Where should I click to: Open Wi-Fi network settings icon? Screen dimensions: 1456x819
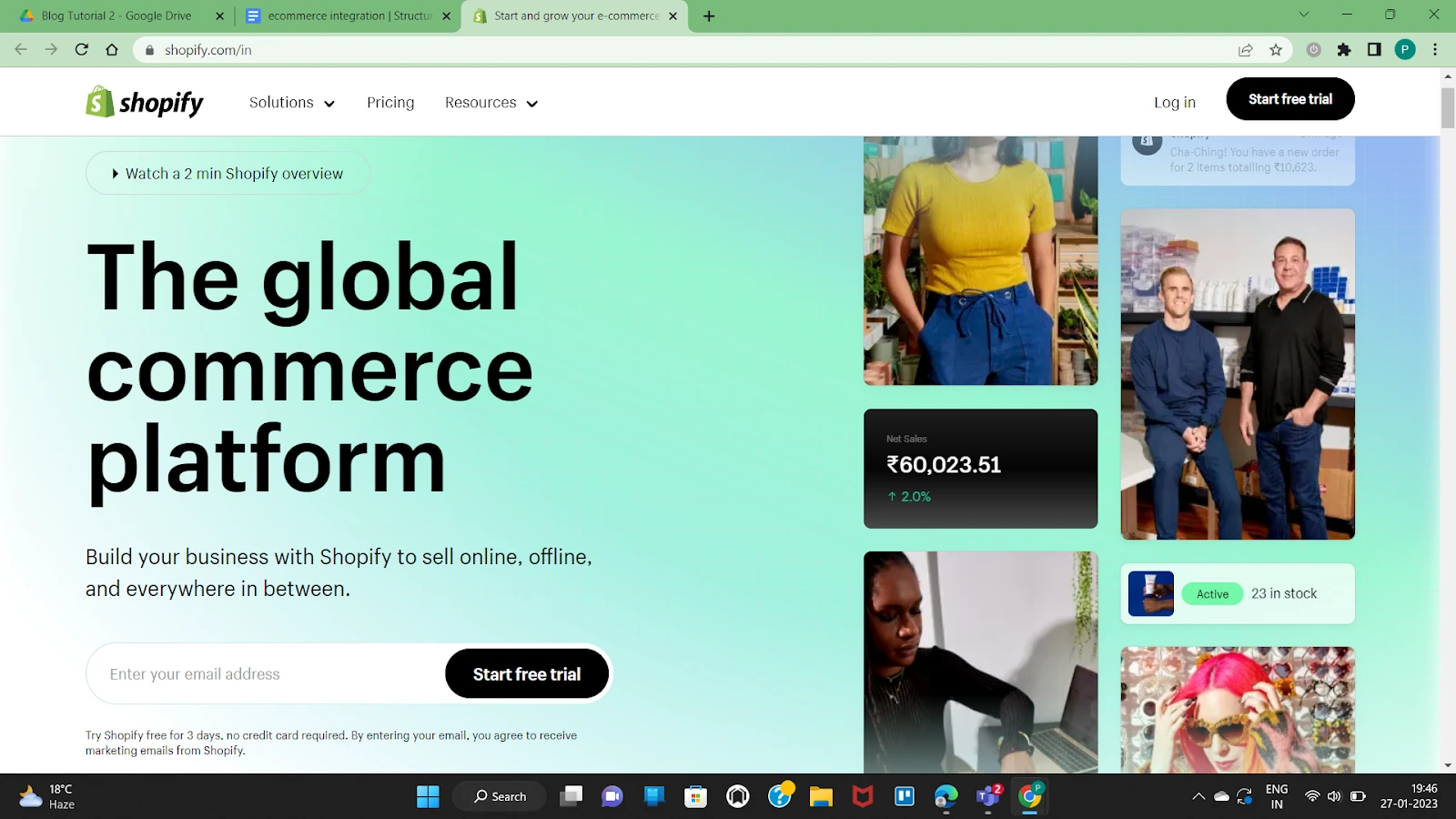[1312, 796]
